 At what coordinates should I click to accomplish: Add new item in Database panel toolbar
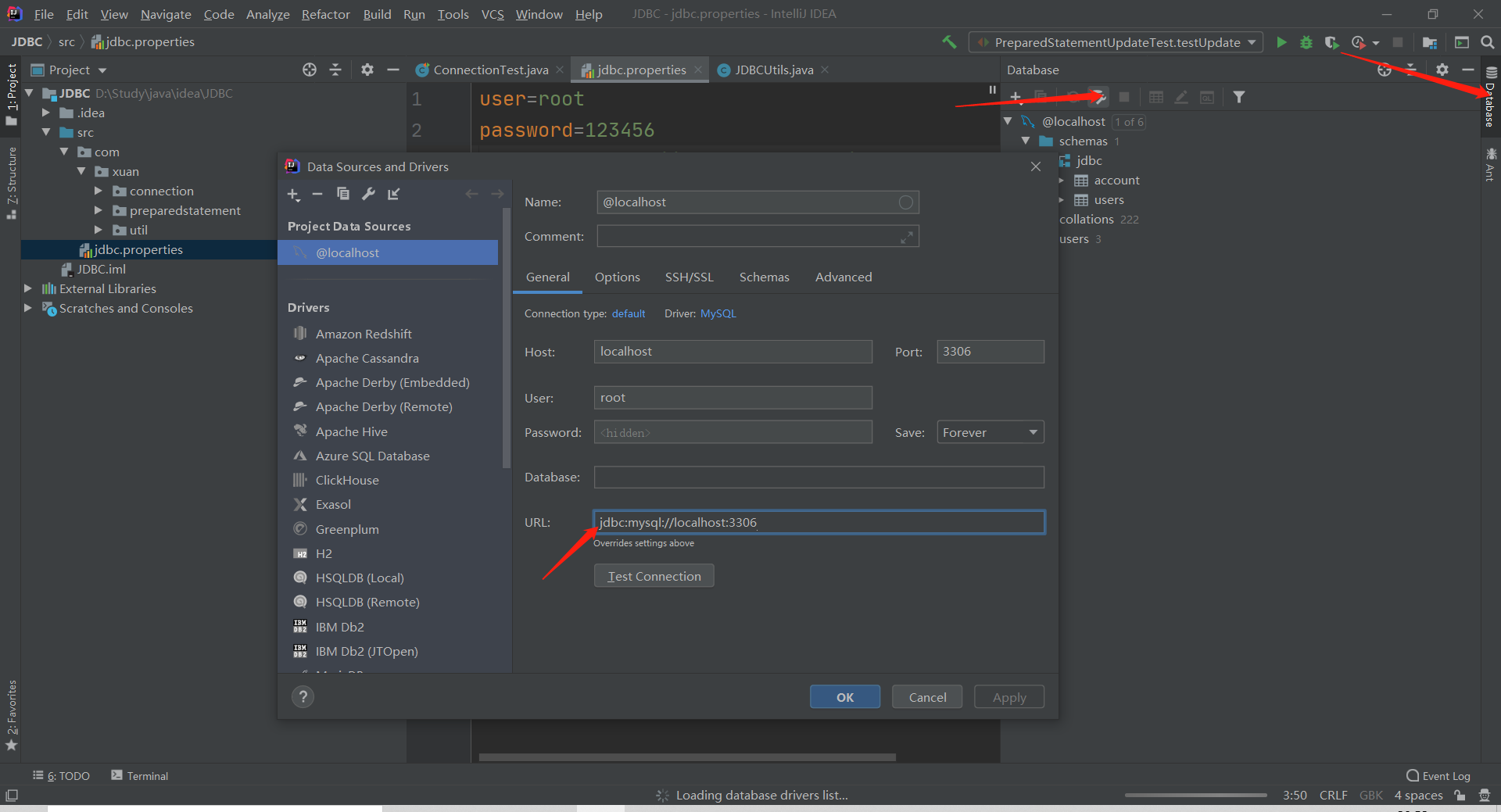[x=1016, y=97]
